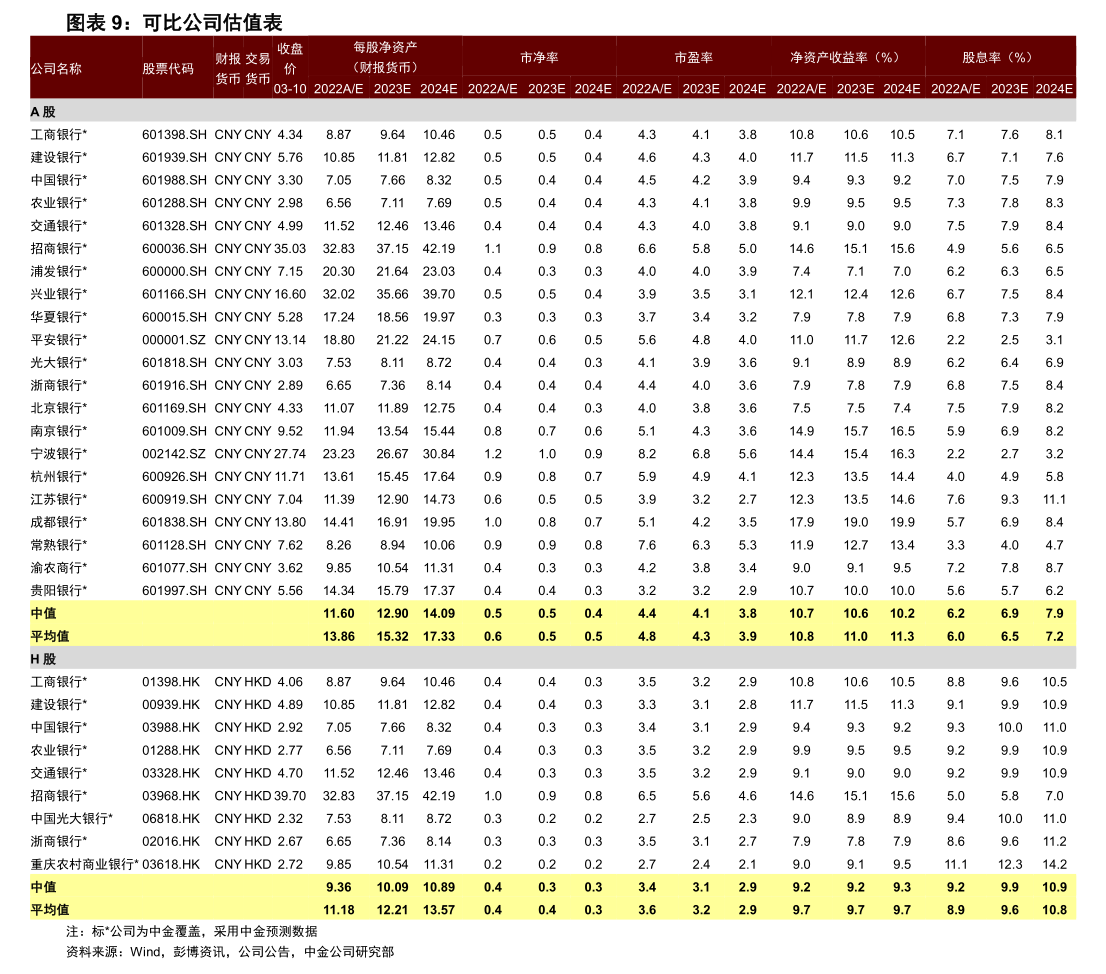
Task: Click the 公司名称 column header
Action: coord(56,69)
